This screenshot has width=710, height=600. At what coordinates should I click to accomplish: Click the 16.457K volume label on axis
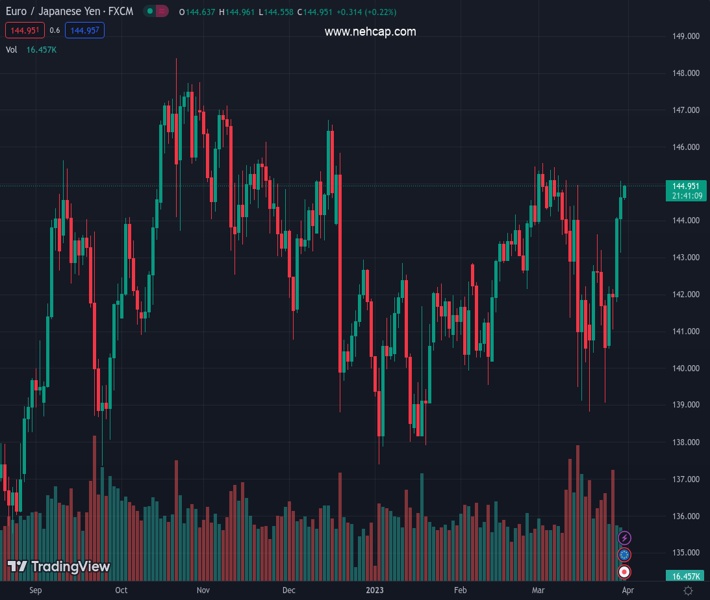685,577
